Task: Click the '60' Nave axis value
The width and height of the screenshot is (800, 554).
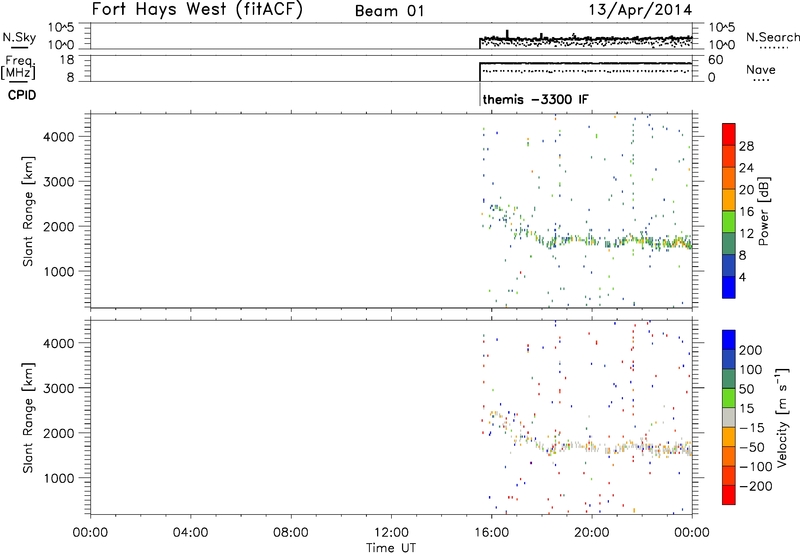Action: [x=715, y=60]
